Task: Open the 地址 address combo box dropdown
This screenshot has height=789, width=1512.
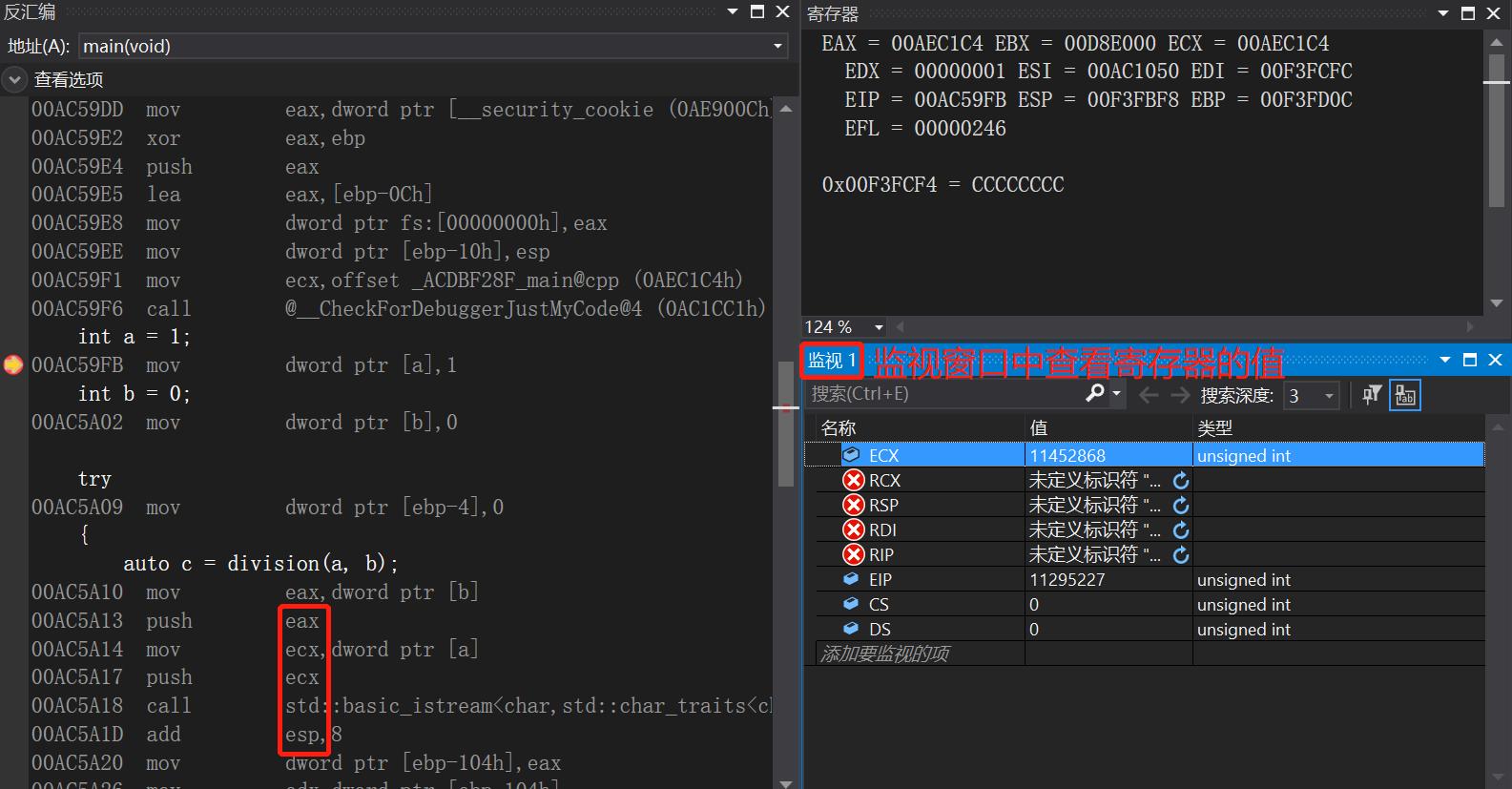Action: [777, 46]
